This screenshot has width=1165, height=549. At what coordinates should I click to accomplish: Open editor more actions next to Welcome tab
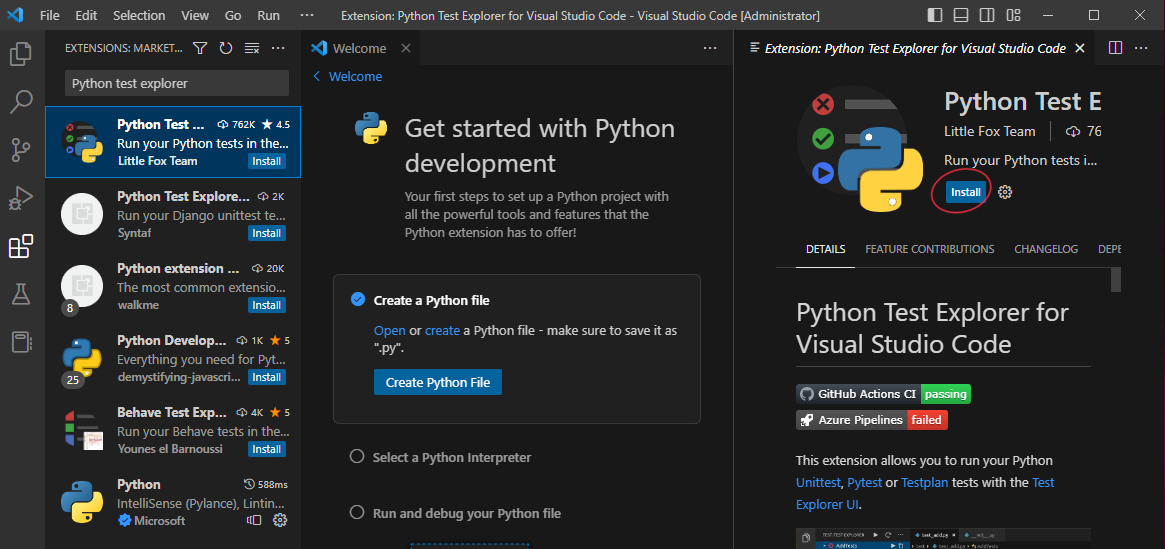[x=710, y=48]
